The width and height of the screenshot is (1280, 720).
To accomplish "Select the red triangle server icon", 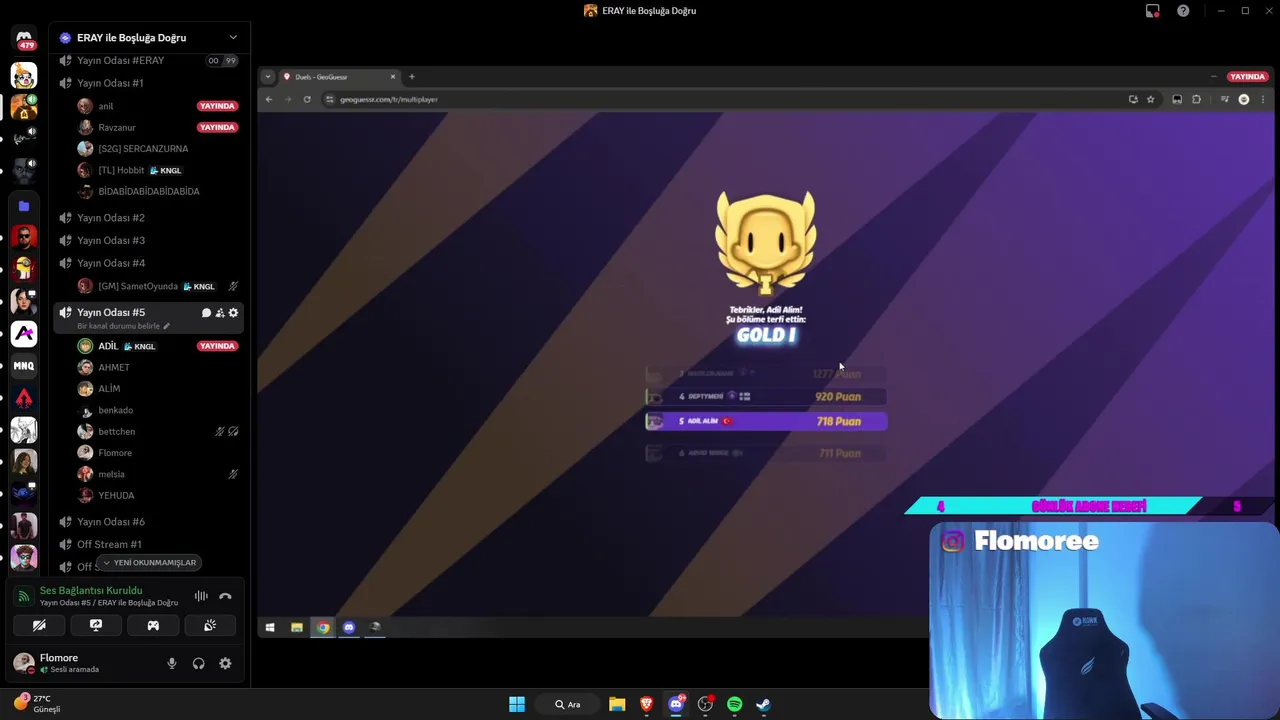I will 24,398.
